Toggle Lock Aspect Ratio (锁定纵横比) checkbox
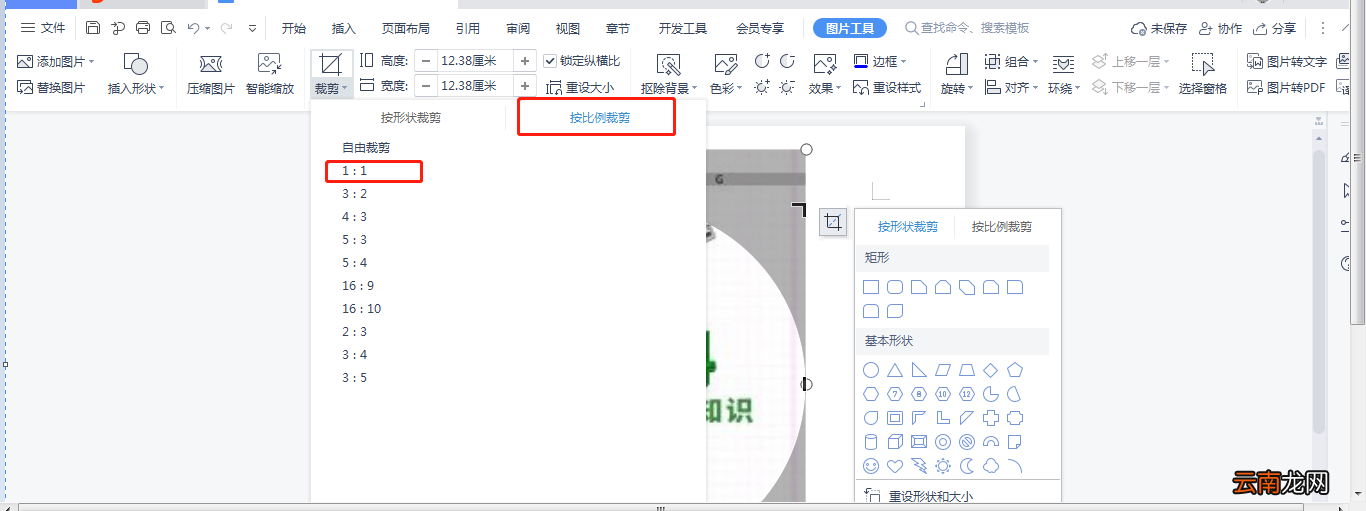Image resolution: width=1366 pixels, height=511 pixels. tap(550, 61)
